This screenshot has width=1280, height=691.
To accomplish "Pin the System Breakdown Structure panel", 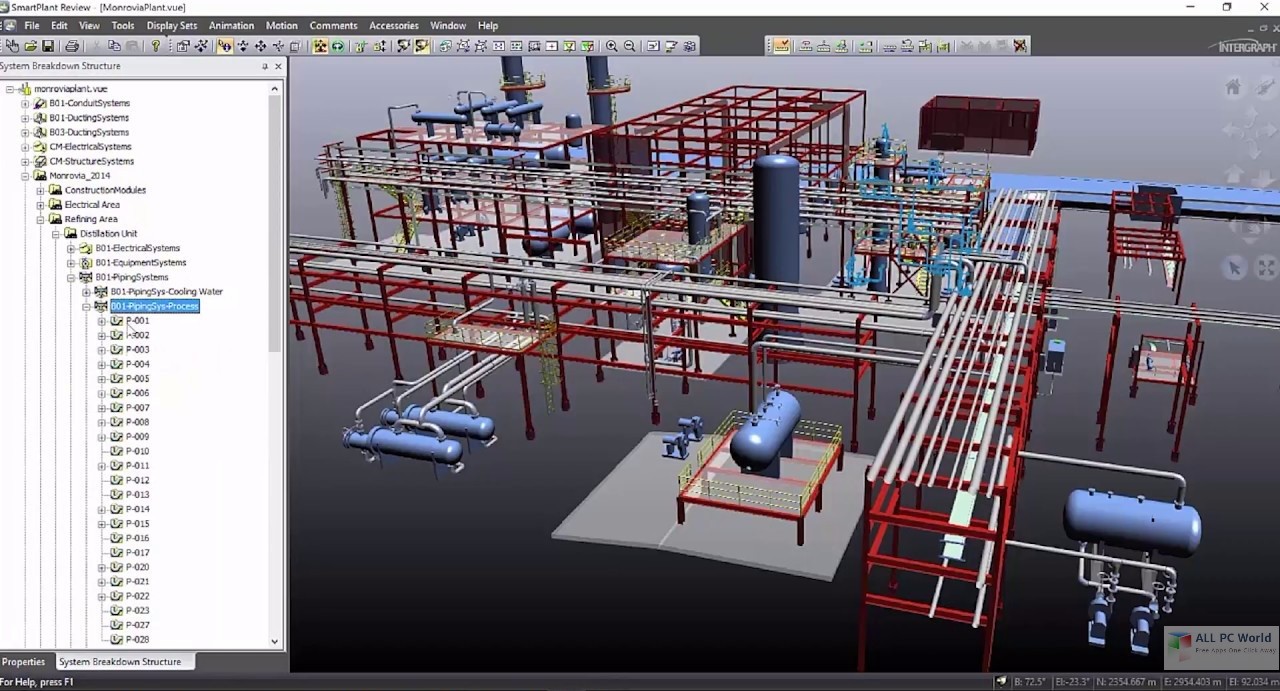I will coord(265,66).
